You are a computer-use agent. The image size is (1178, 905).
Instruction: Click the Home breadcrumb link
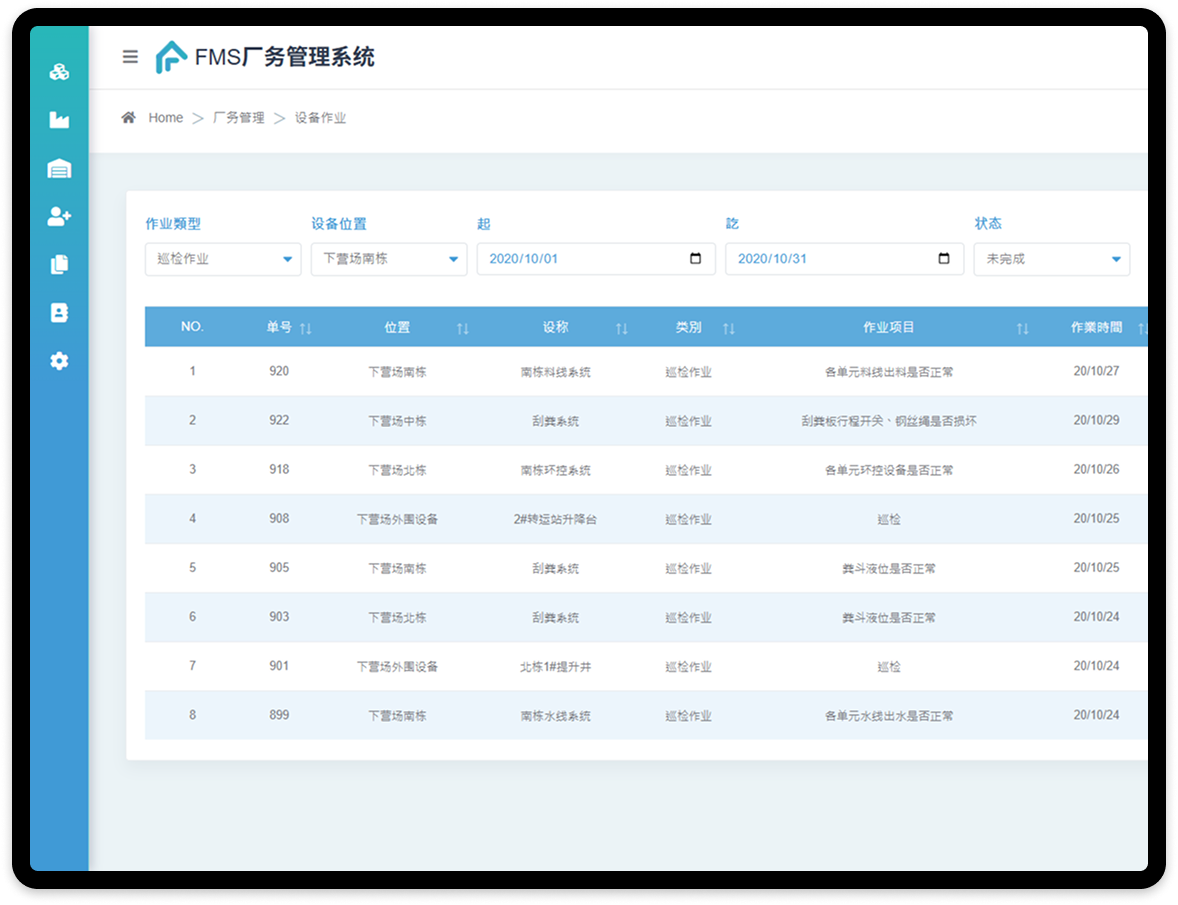tap(165, 118)
